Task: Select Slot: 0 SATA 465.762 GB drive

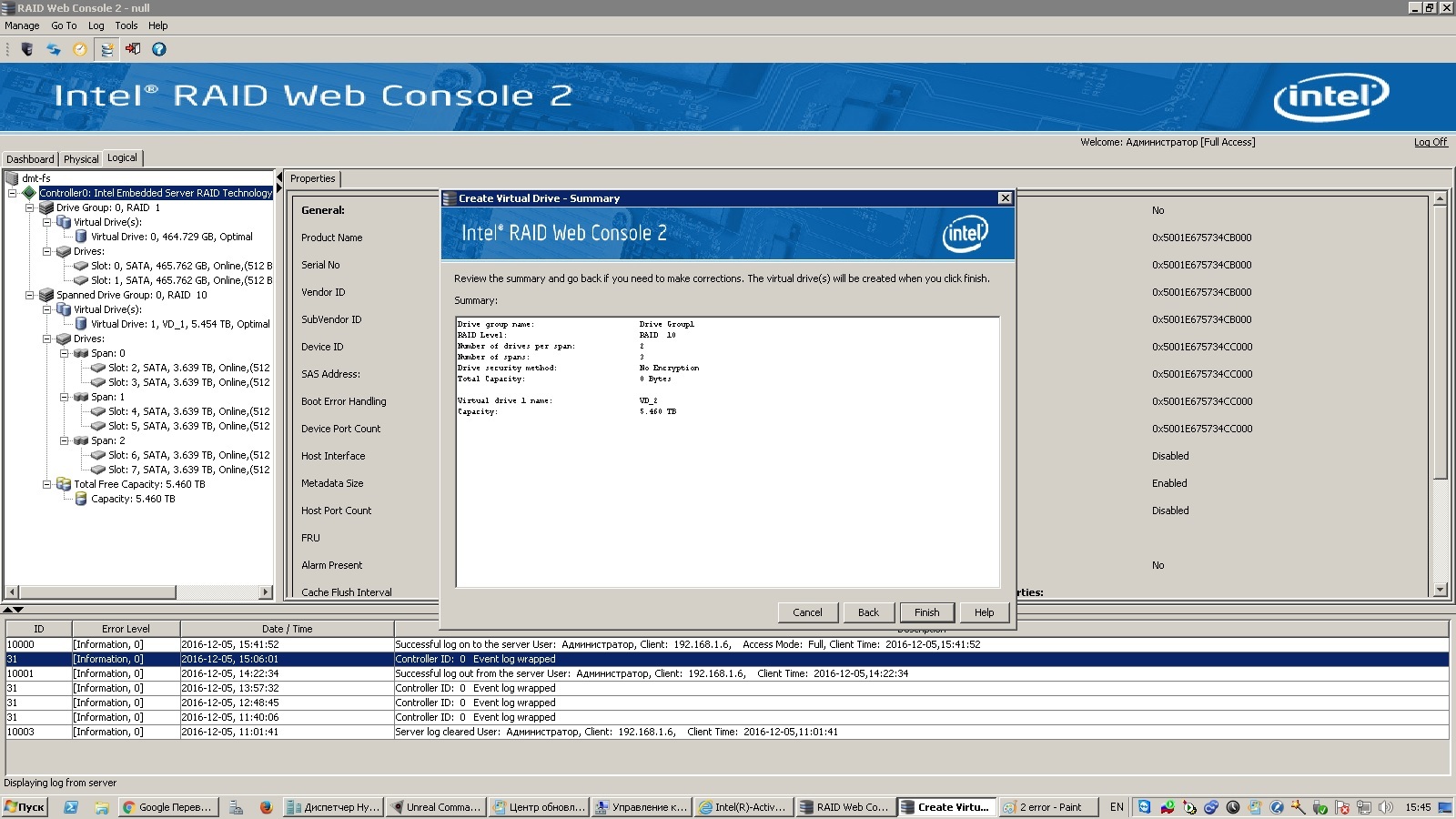Action: 173,266
